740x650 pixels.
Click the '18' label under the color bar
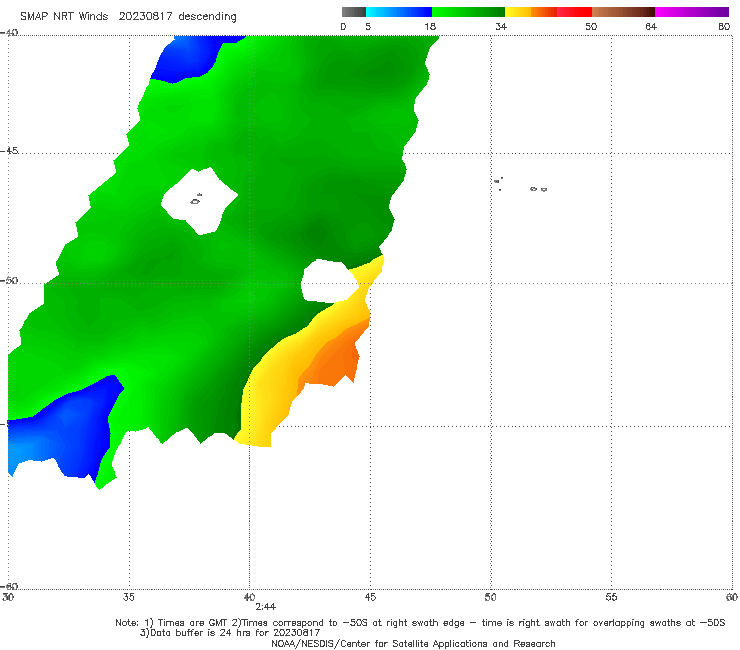[x=430, y=26]
